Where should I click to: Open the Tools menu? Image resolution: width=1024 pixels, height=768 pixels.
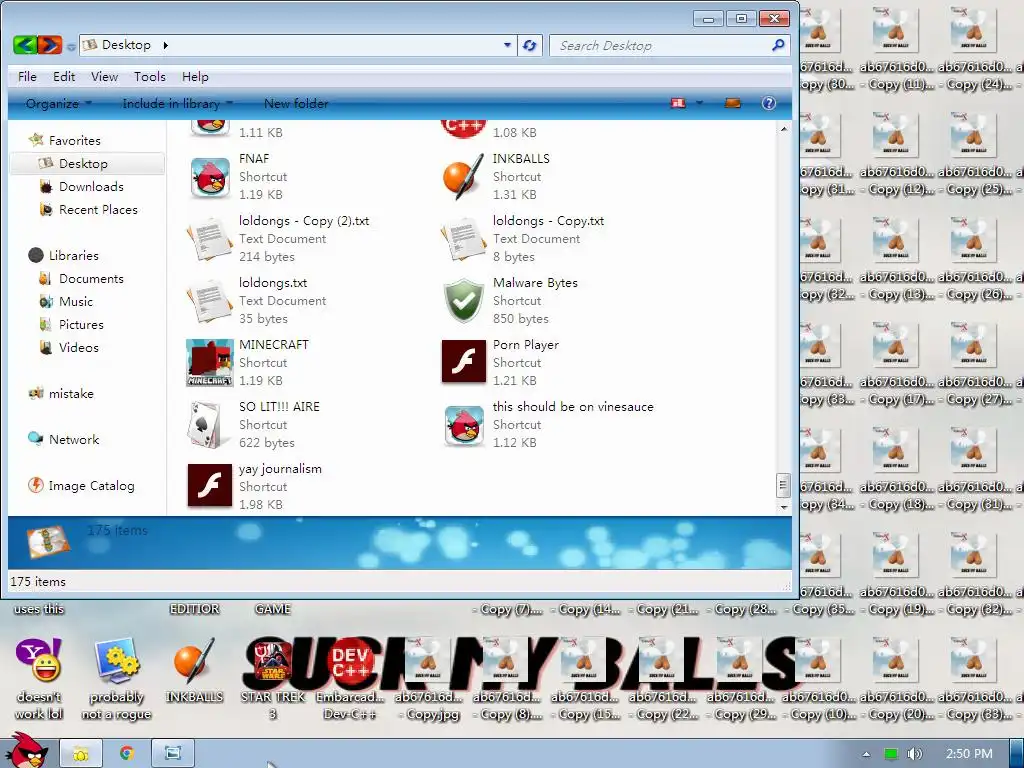click(x=150, y=76)
